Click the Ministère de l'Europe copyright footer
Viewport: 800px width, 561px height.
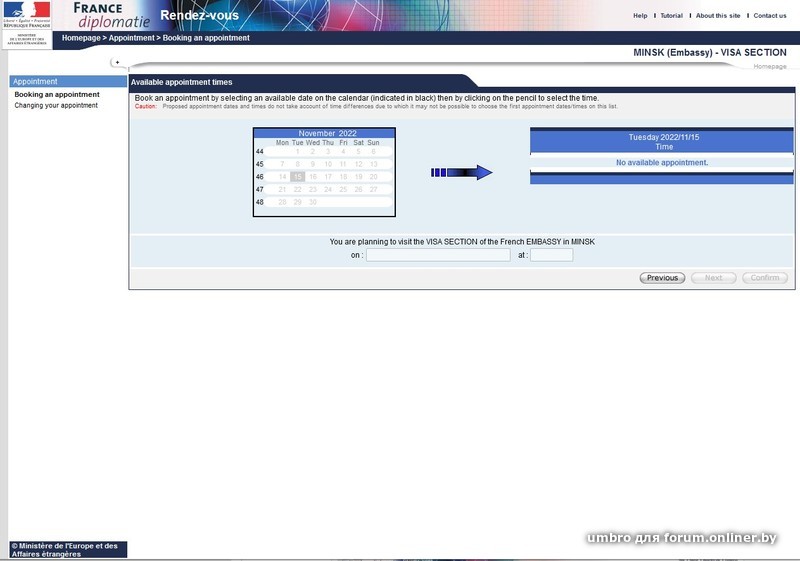click(68, 550)
